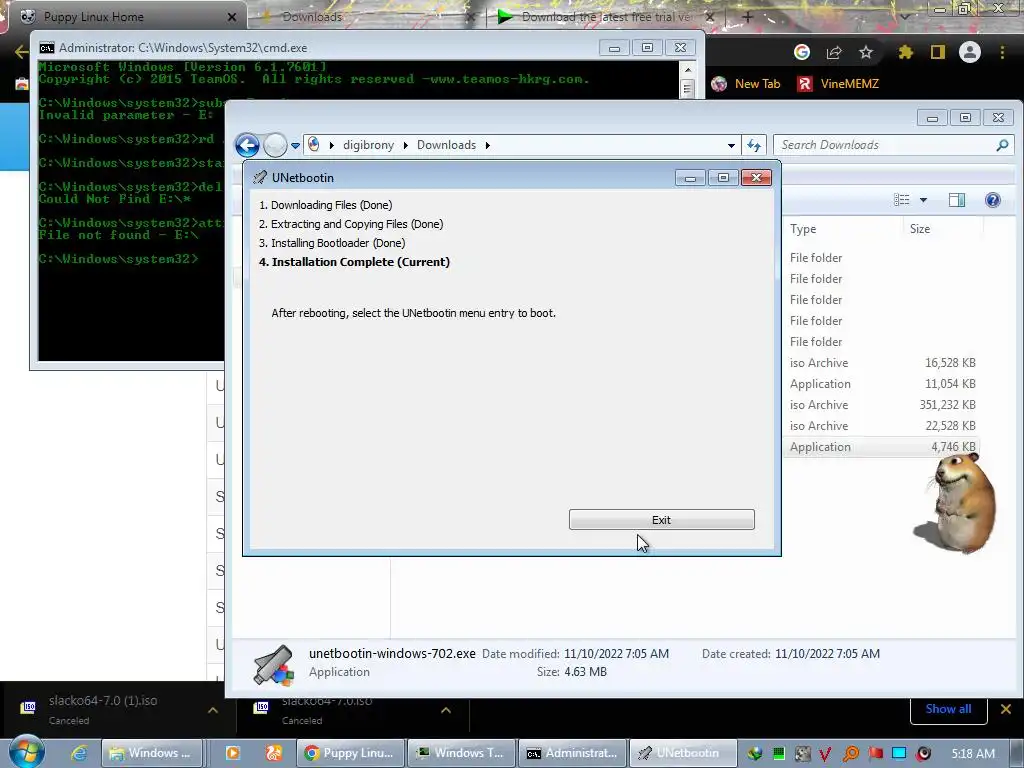Click the 5:18 AM system clock
This screenshot has height=768, width=1024.
point(973,754)
